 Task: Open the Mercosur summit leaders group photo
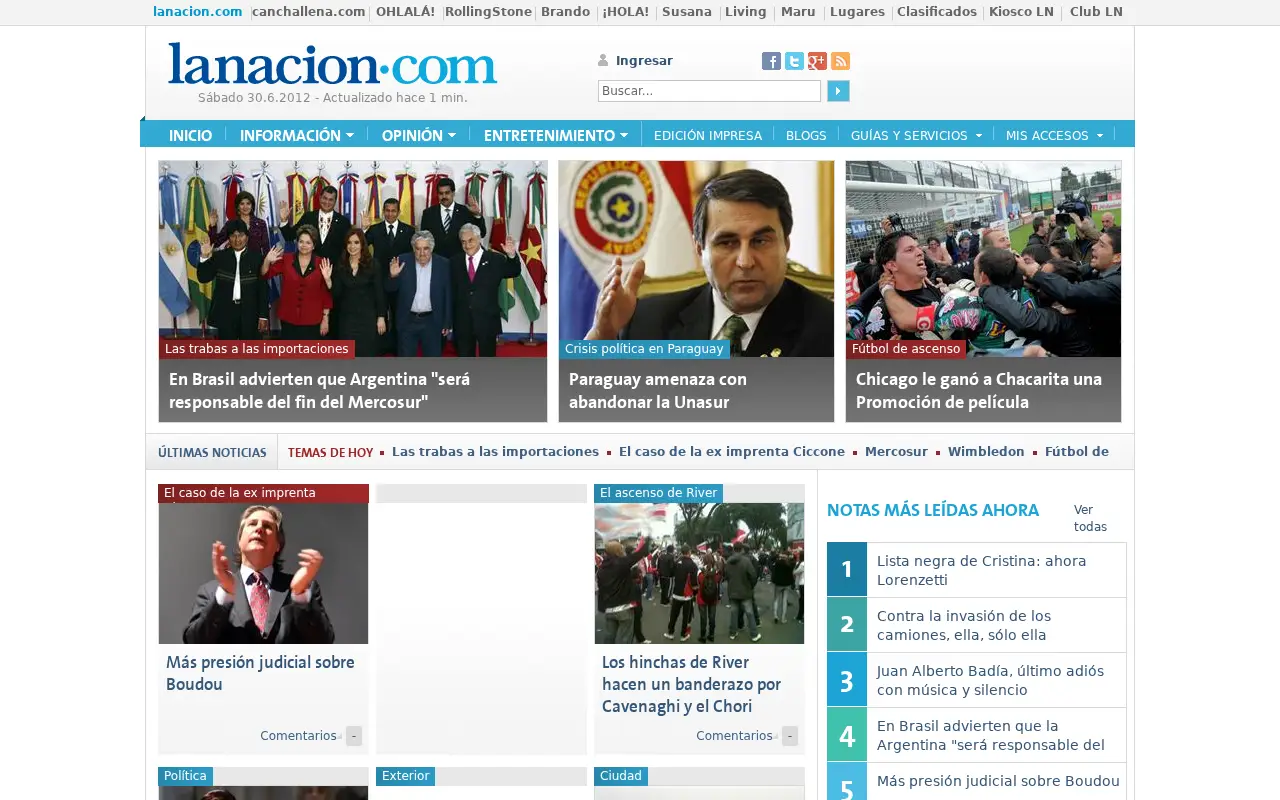[353, 258]
